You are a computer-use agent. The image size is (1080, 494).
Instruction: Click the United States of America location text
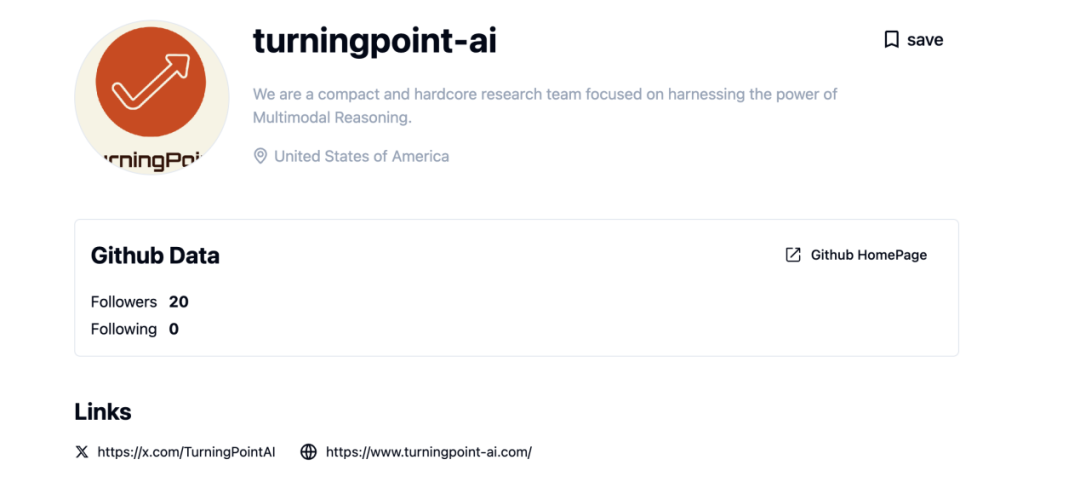click(361, 156)
